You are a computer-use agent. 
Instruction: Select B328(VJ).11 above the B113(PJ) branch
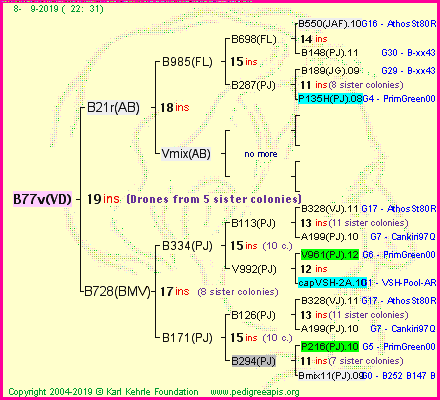[330, 209]
